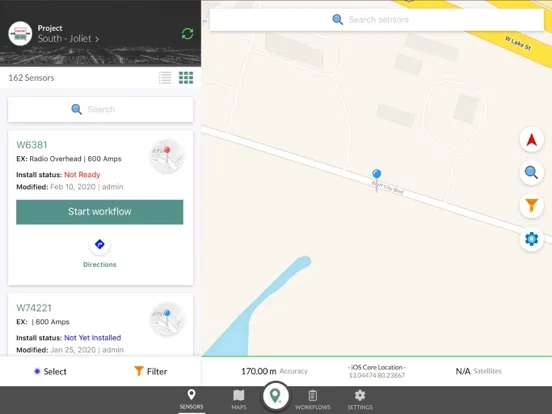The image size is (552, 414).
Task: Tap the center add-location pin button
Action: pyautogui.click(x=276, y=396)
